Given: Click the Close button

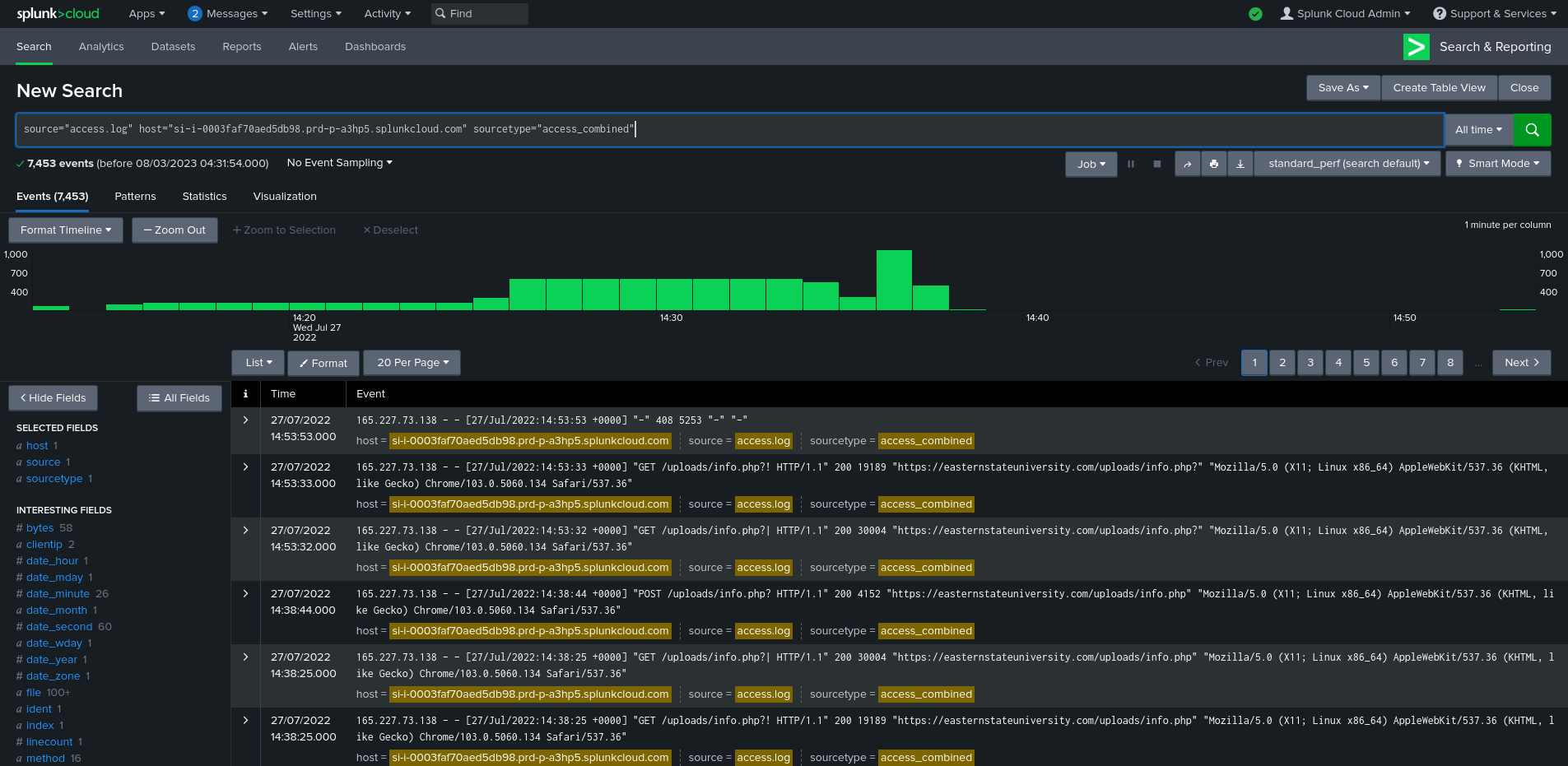Looking at the screenshot, I should [x=1524, y=88].
